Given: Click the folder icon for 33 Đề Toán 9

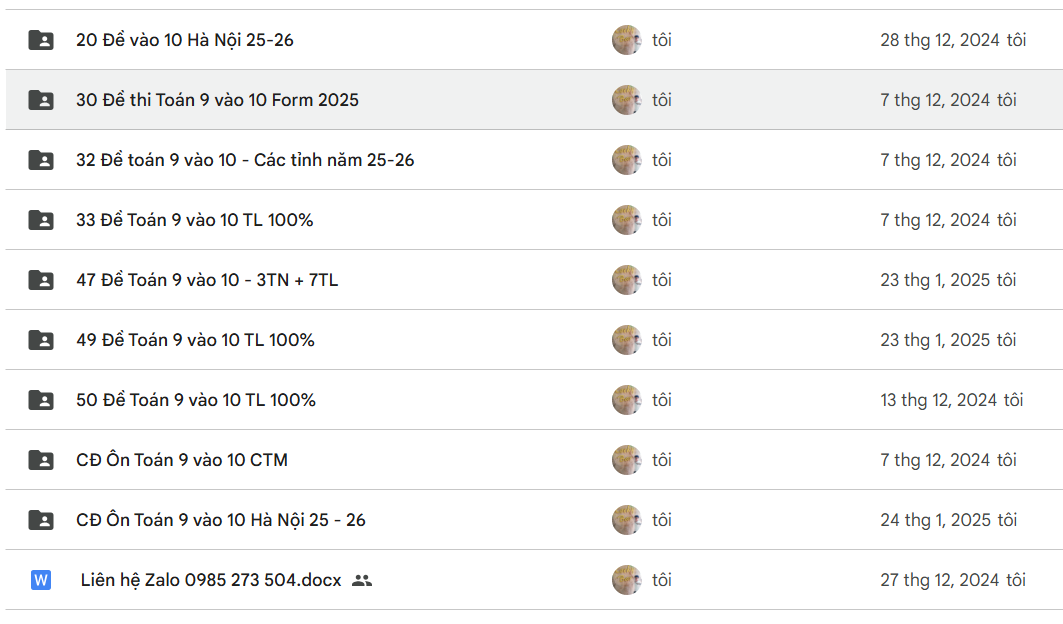Looking at the screenshot, I should (41, 220).
